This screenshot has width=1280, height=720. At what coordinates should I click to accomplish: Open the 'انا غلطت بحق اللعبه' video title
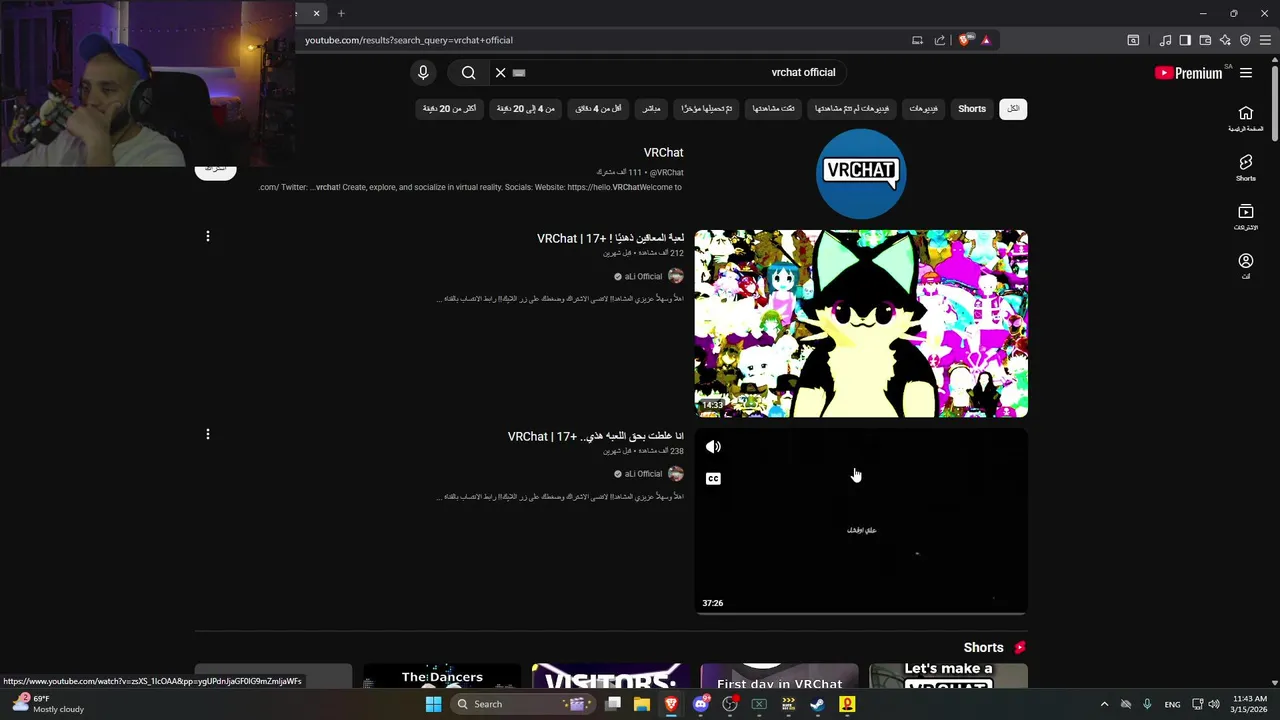(596, 437)
